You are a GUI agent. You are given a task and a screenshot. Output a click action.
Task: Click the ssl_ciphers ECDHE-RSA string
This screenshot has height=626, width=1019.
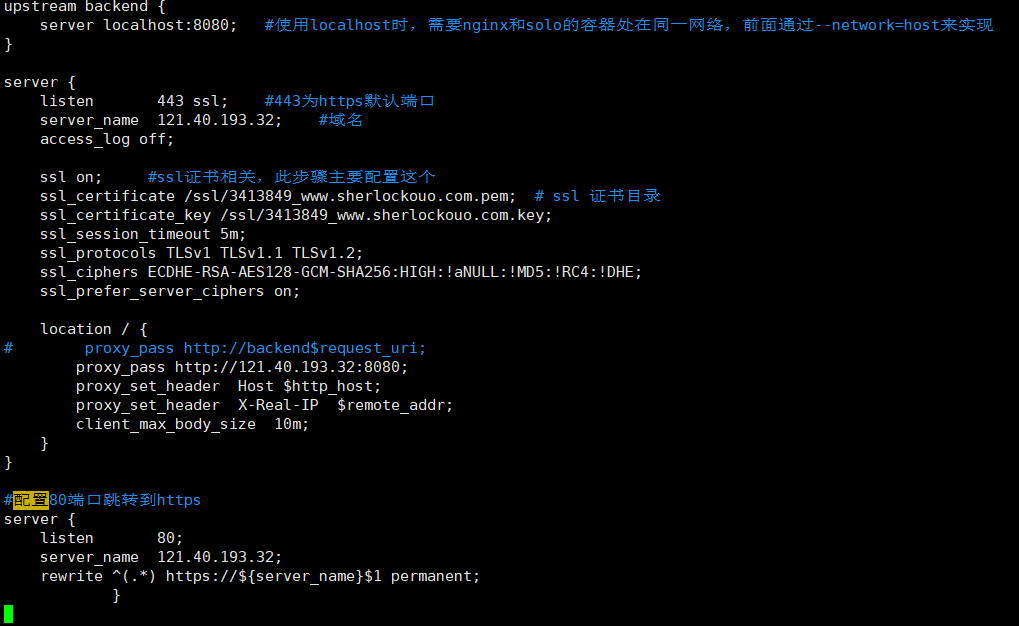point(395,272)
